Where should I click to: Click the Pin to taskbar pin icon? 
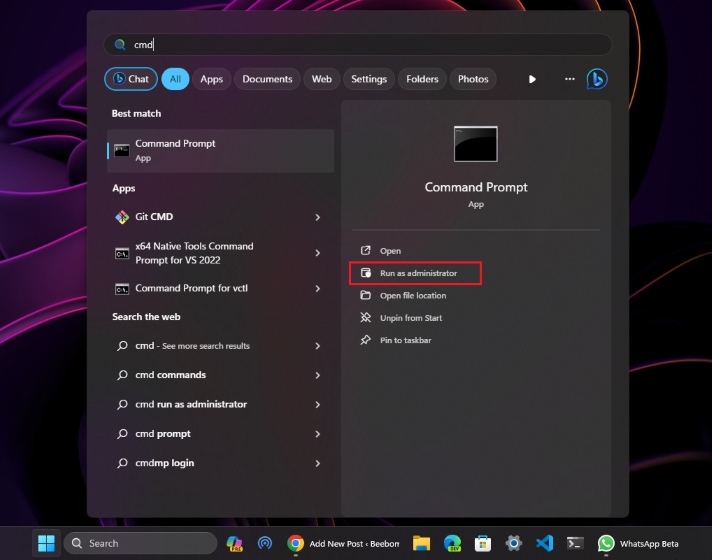click(366, 340)
